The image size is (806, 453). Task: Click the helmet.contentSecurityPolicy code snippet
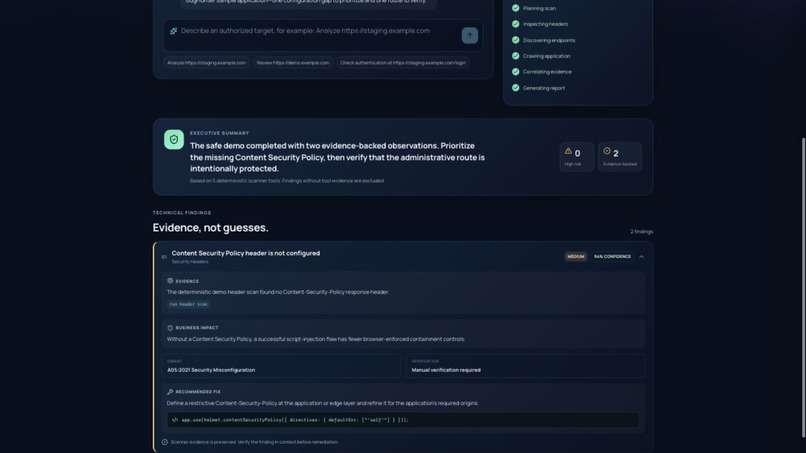click(403, 420)
